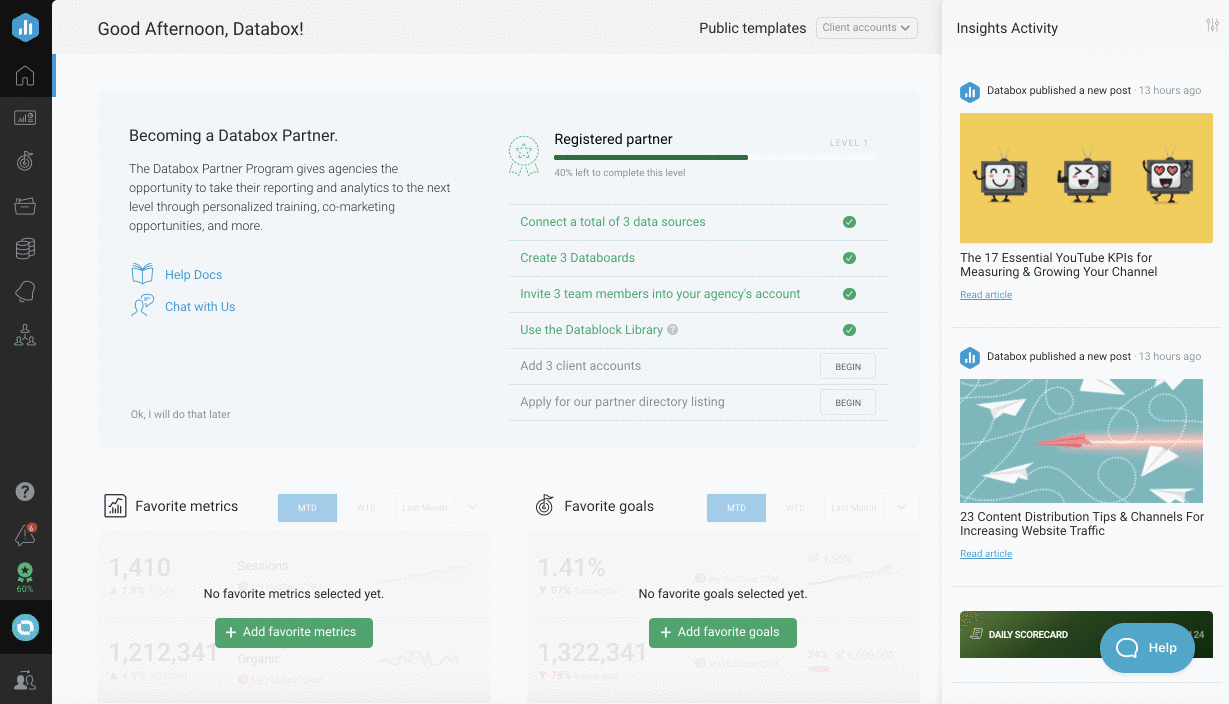Click Datablock Library question mark icon
Image resolution: width=1229 pixels, height=704 pixels.
tap(673, 330)
